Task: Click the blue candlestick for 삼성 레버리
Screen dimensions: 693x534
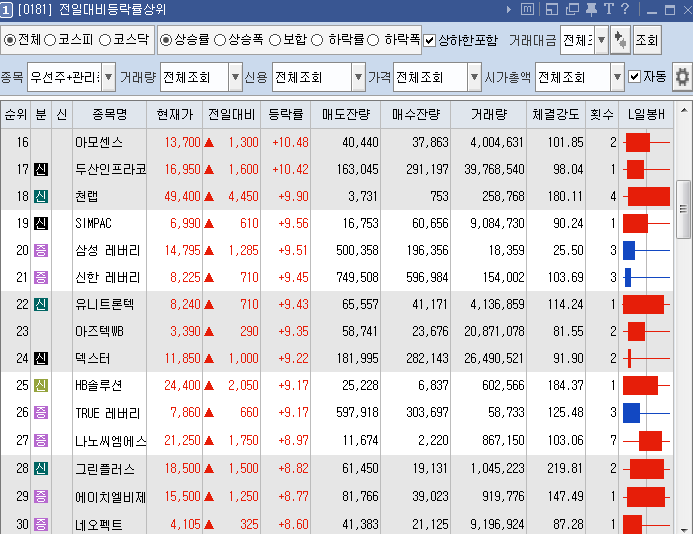Action: pyautogui.click(x=646, y=251)
